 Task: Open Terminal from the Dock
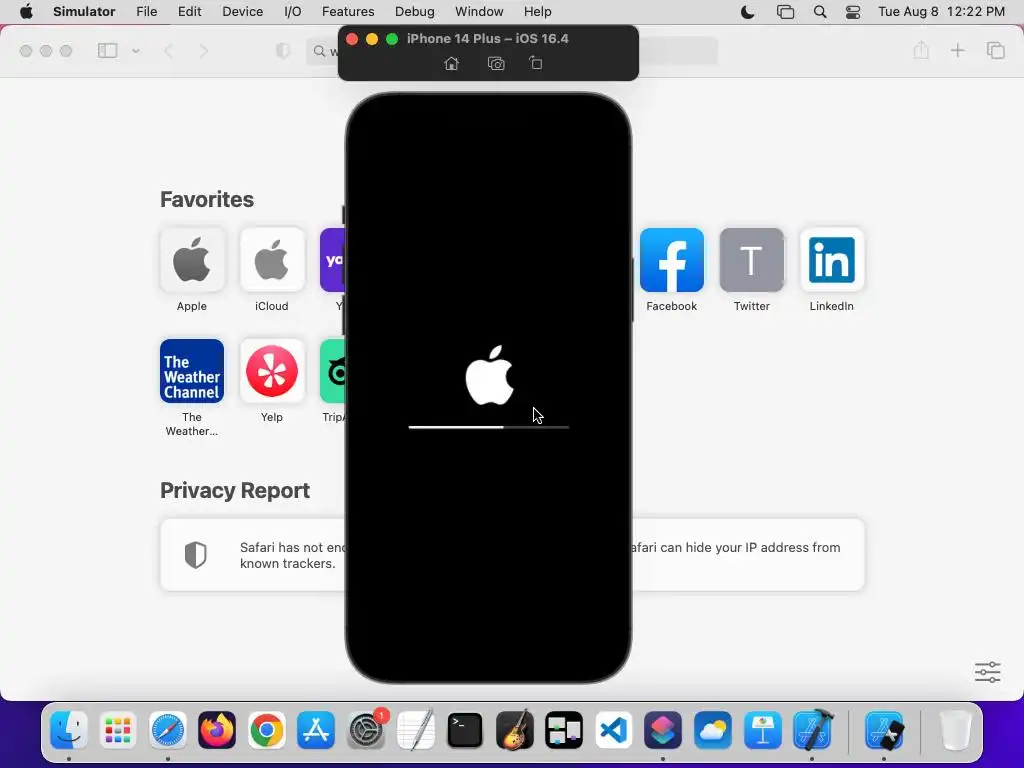(465, 729)
